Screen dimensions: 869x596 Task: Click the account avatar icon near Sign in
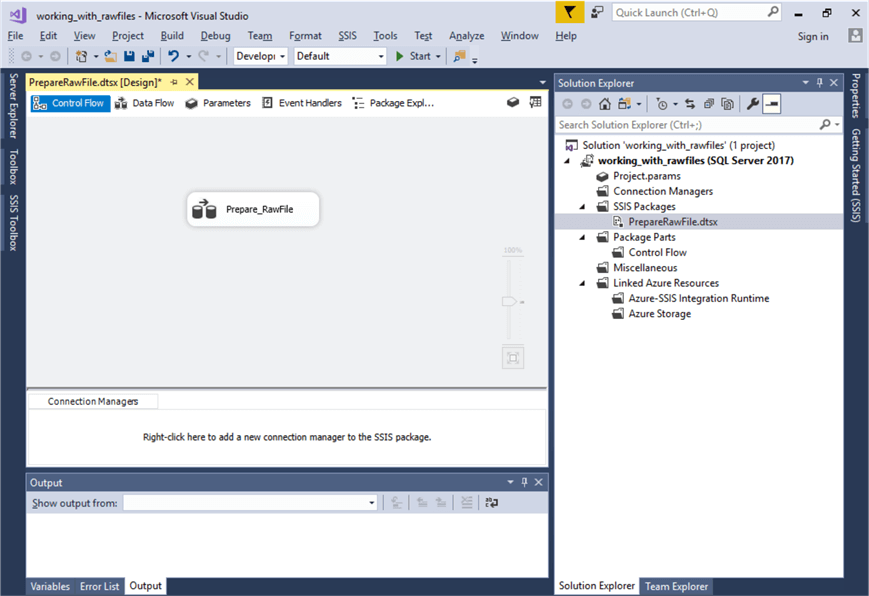[x=855, y=36]
